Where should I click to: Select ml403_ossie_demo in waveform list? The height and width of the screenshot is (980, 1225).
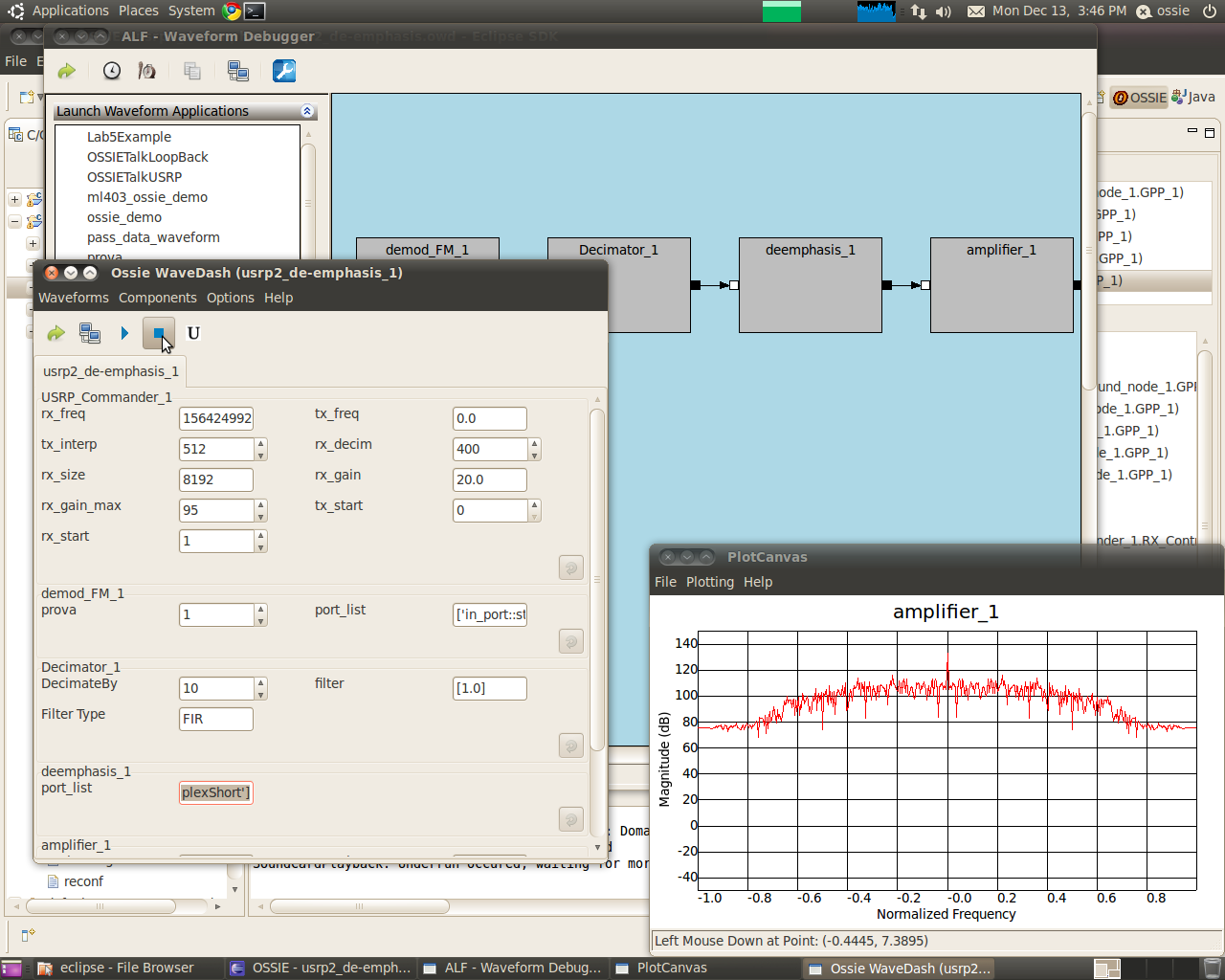147,197
